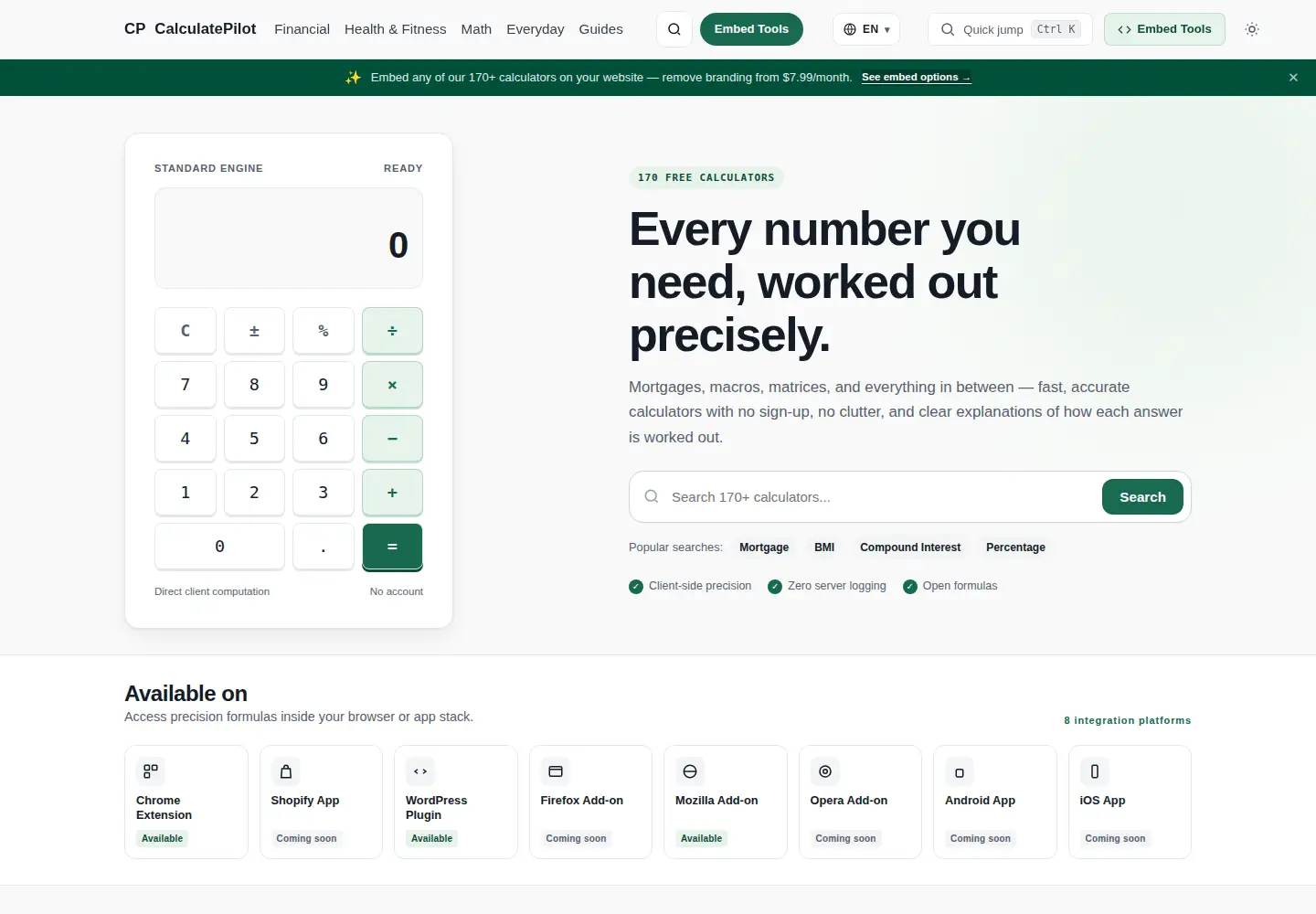Image resolution: width=1316 pixels, height=914 pixels.
Task: Click Coming soon badge under Firefox Add-on
Action: (576, 838)
